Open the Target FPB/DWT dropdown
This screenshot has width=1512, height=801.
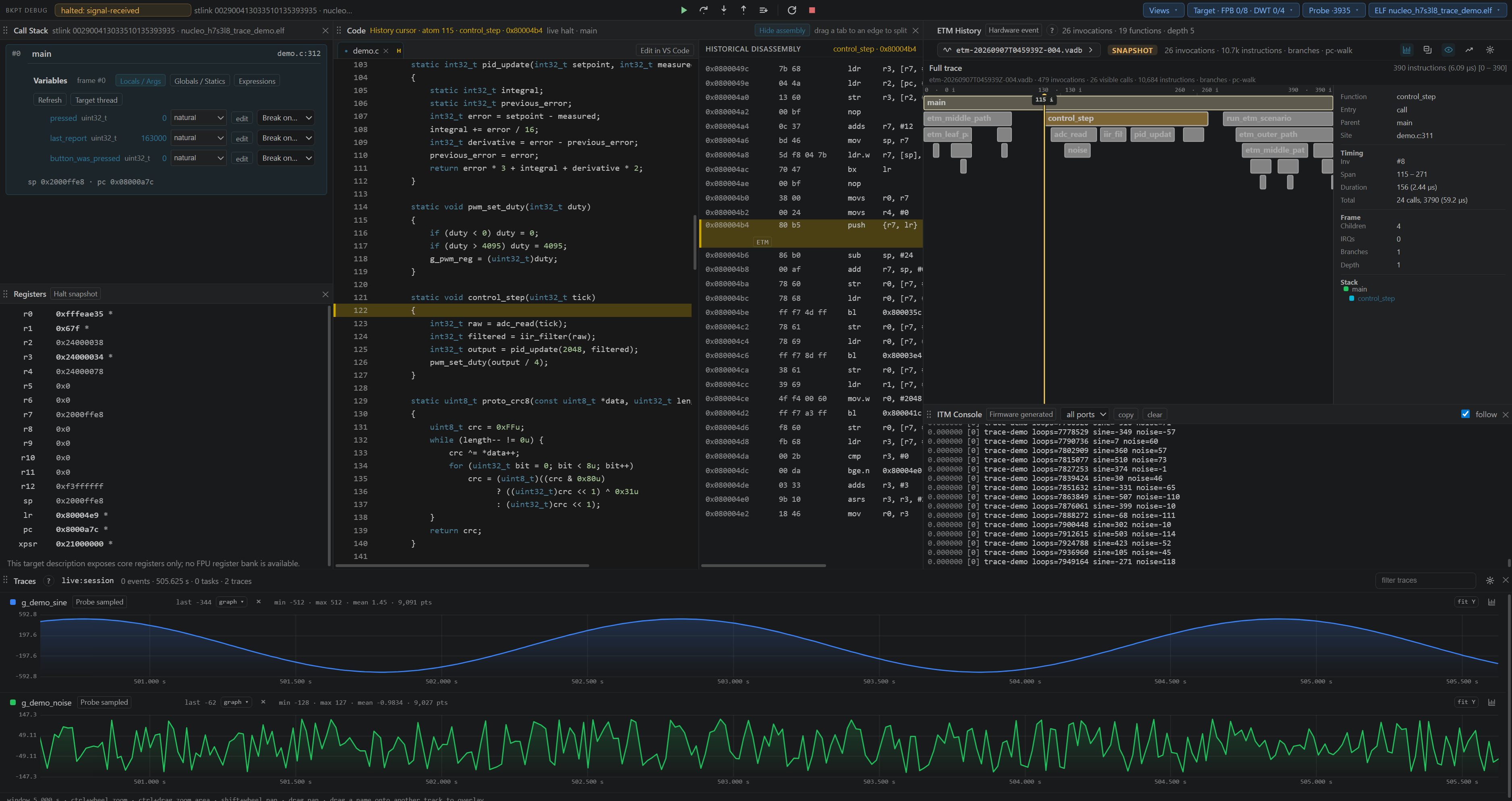(1243, 10)
